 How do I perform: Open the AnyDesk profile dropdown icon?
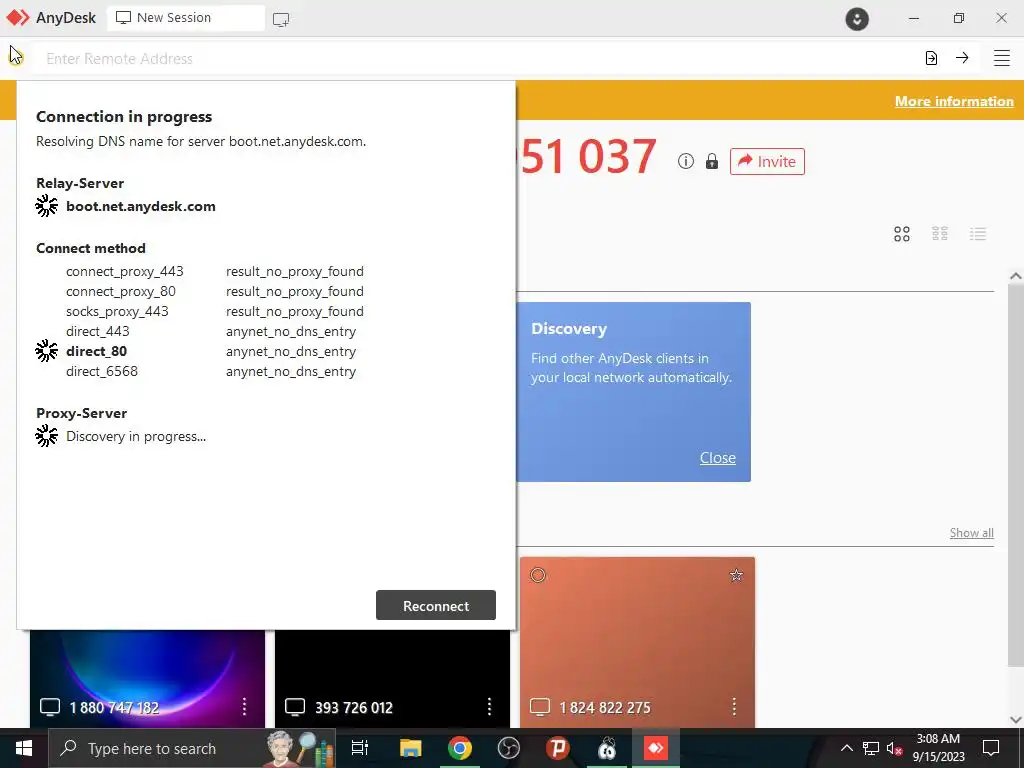tap(857, 19)
